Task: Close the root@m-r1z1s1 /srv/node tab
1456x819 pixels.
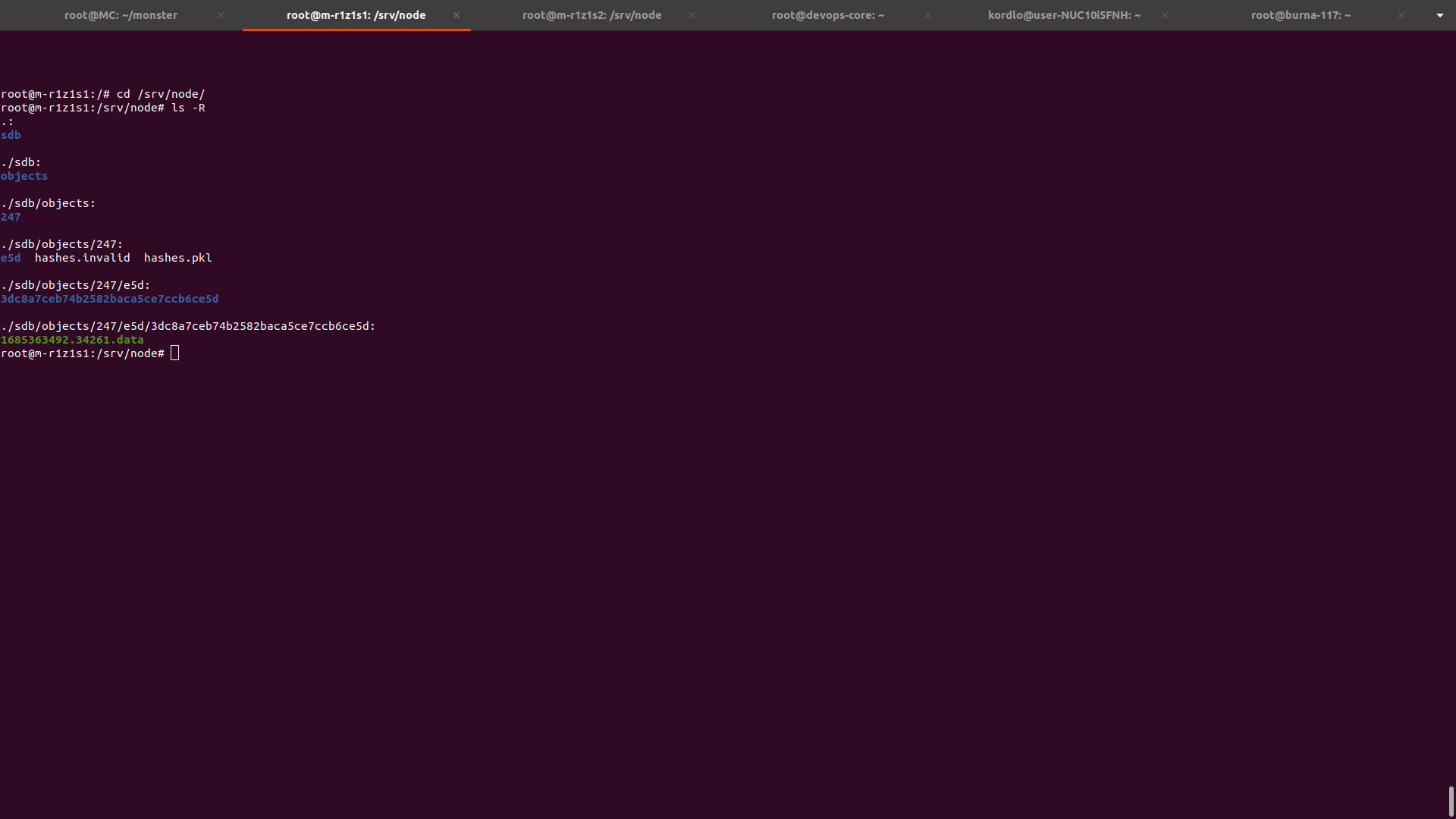Action: (x=457, y=15)
